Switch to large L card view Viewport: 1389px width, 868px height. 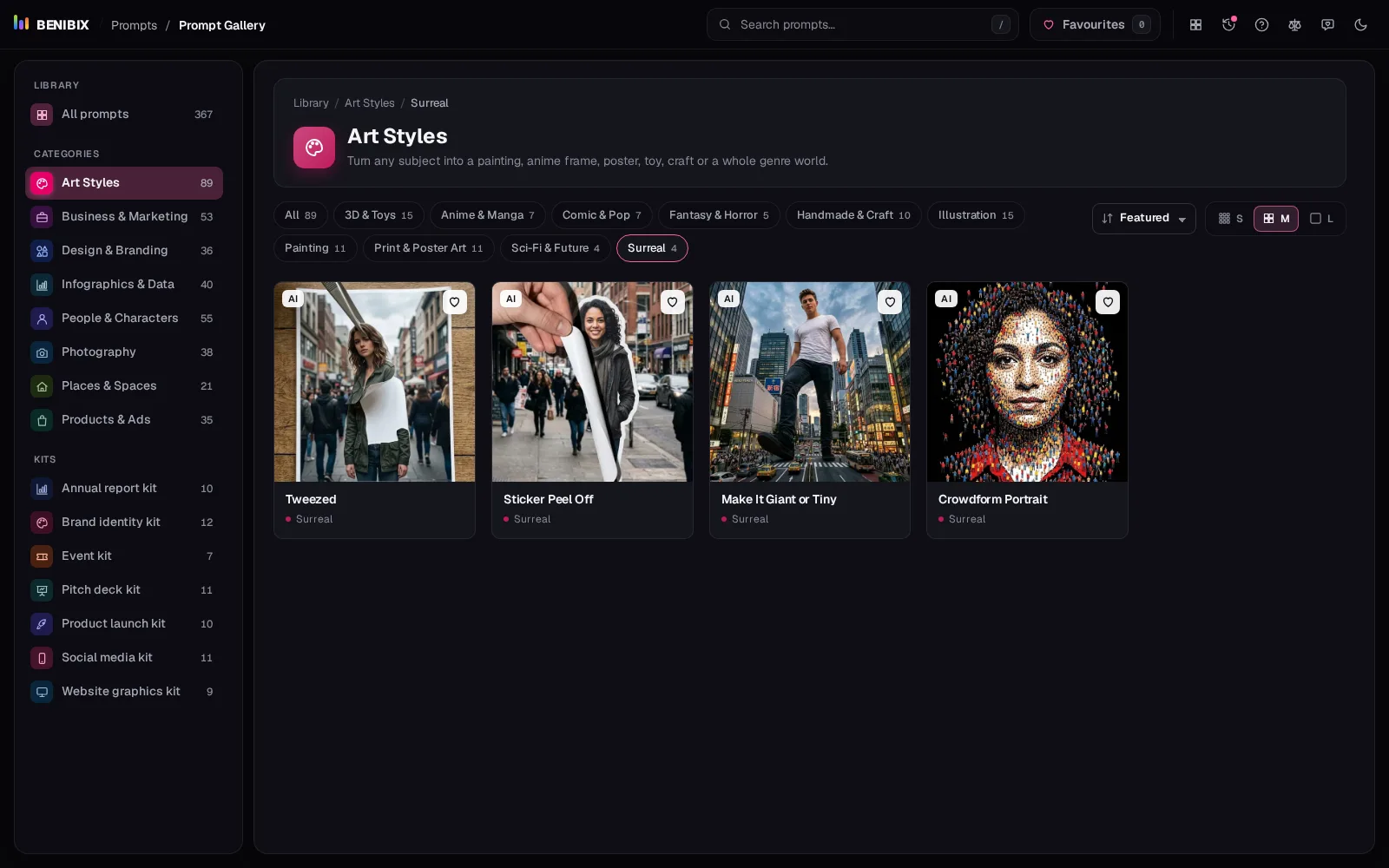1321,219
